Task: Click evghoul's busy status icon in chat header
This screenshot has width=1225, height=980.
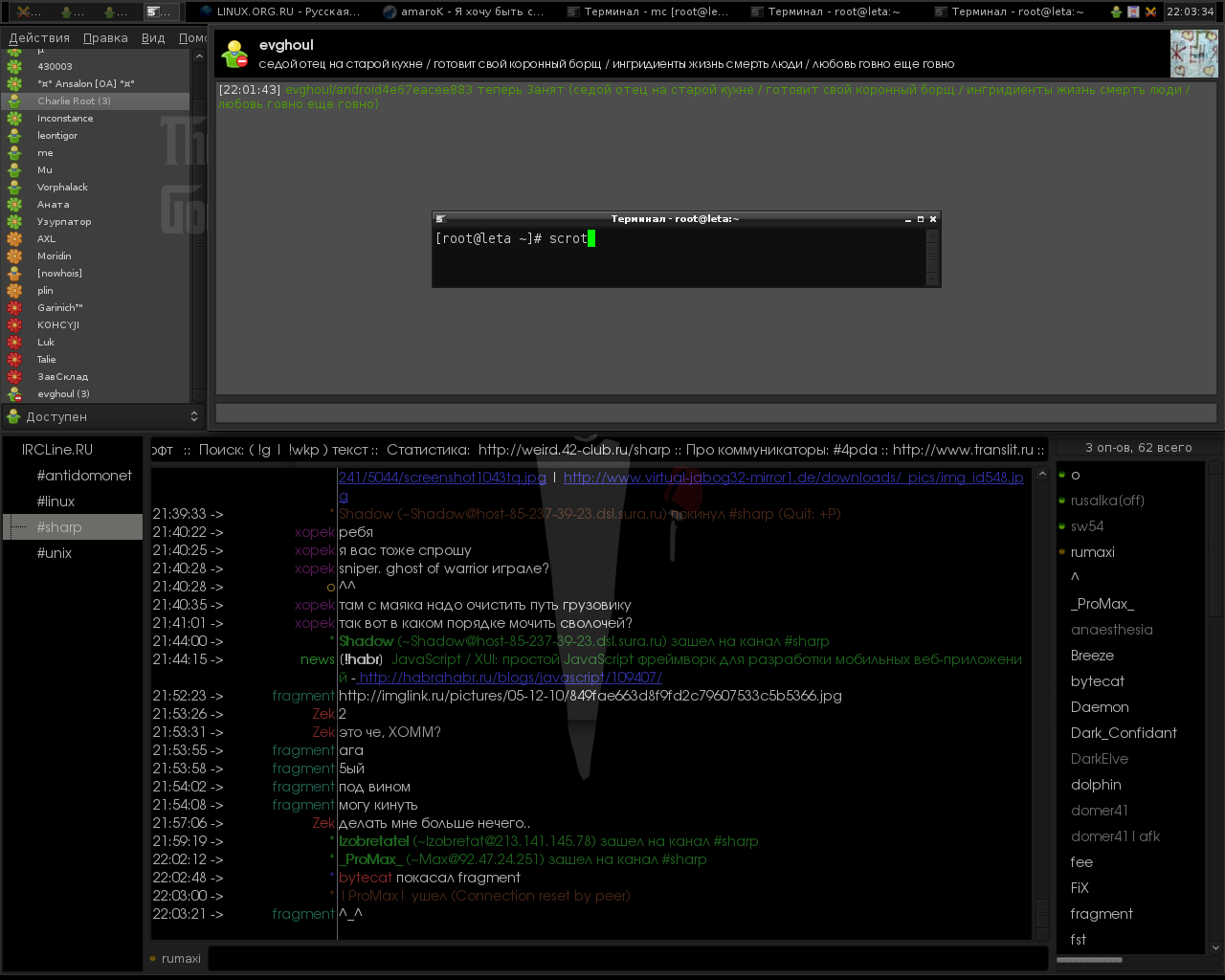Action: click(x=234, y=54)
